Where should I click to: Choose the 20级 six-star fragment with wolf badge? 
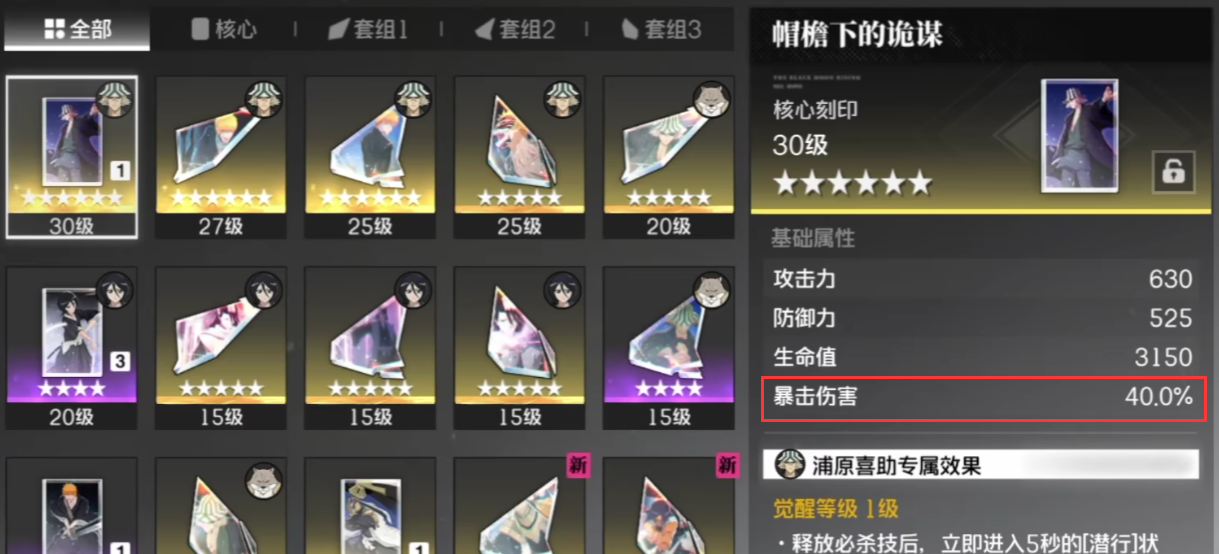669,157
